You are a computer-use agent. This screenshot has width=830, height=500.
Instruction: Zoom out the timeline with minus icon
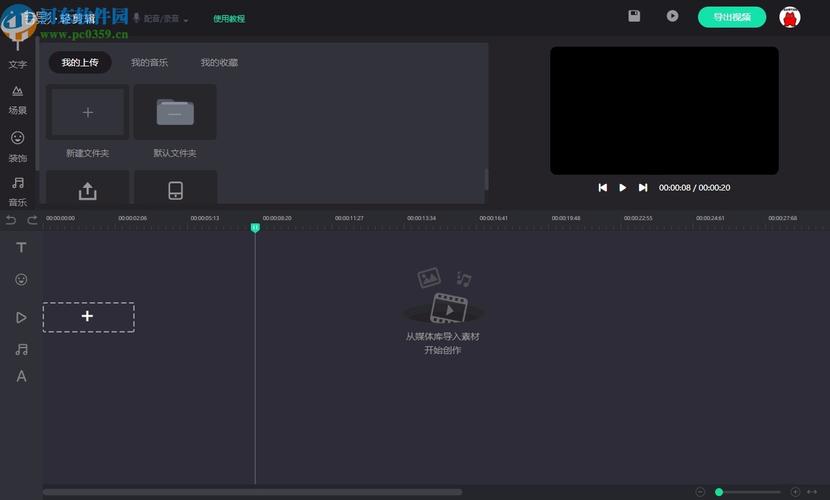pyautogui.click(x=700, y=492)
